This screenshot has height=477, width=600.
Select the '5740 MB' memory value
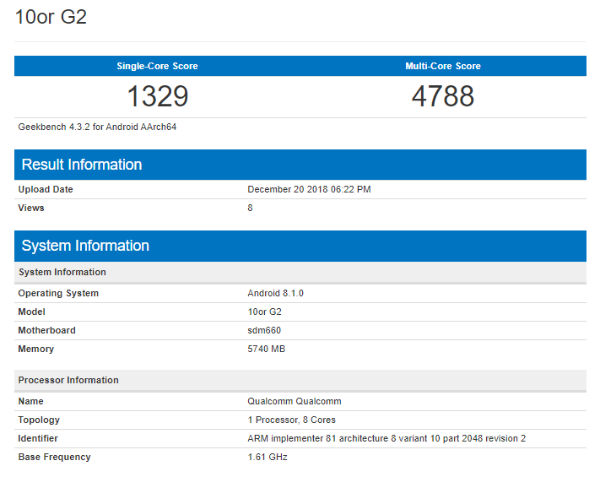(266, 349)
